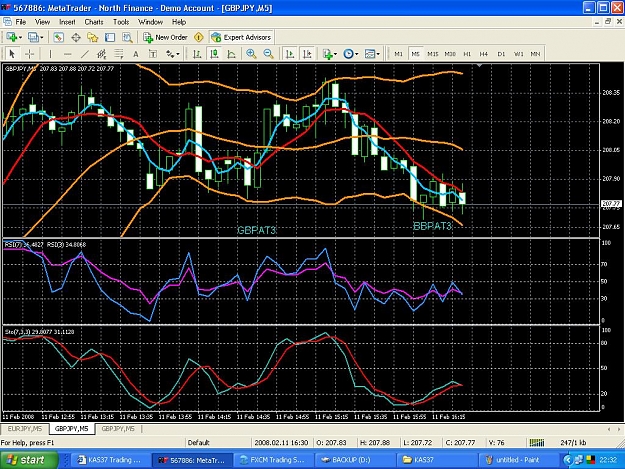Screen dimensions: 625x469
Task: Open the View menu
Action: tap(42, 22)
